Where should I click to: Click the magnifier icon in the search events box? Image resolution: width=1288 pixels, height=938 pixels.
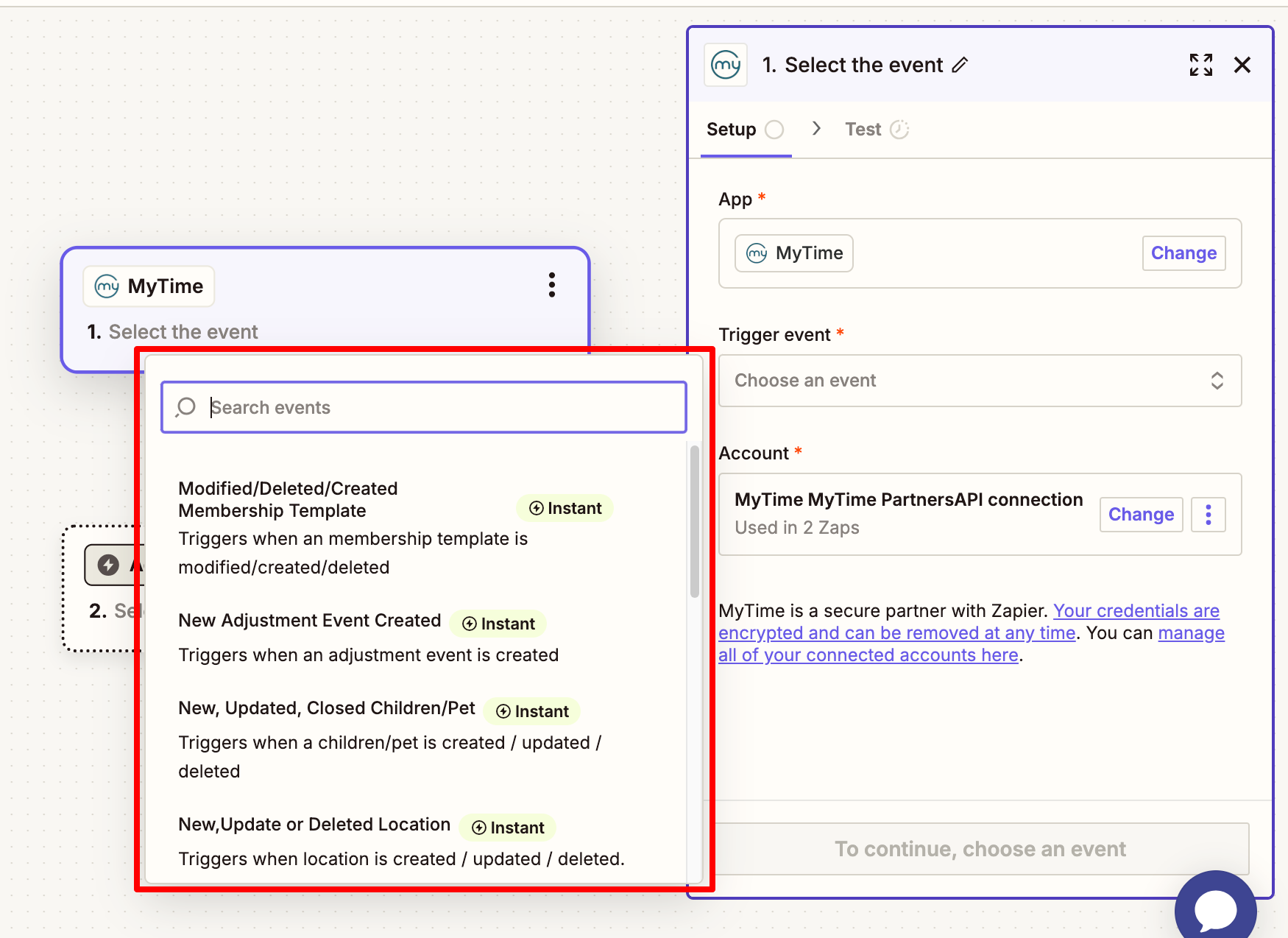pyautogui.click(x=186, y=407)
